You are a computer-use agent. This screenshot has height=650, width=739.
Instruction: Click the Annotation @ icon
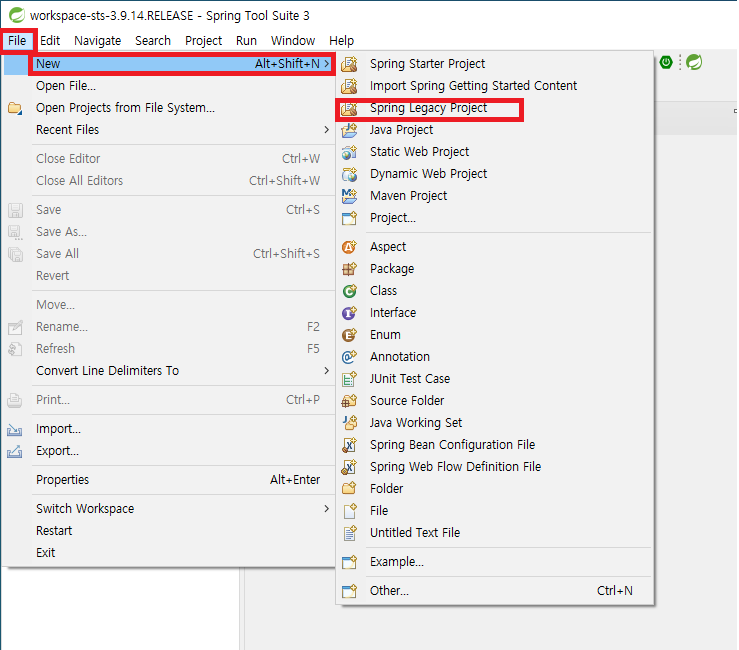click(x=349, y=357)
